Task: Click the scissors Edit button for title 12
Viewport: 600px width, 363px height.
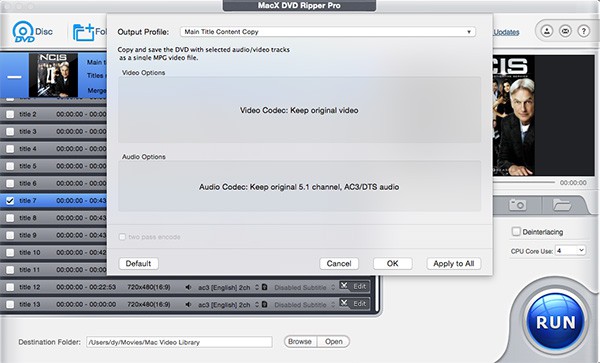Action: click(354, 286)
